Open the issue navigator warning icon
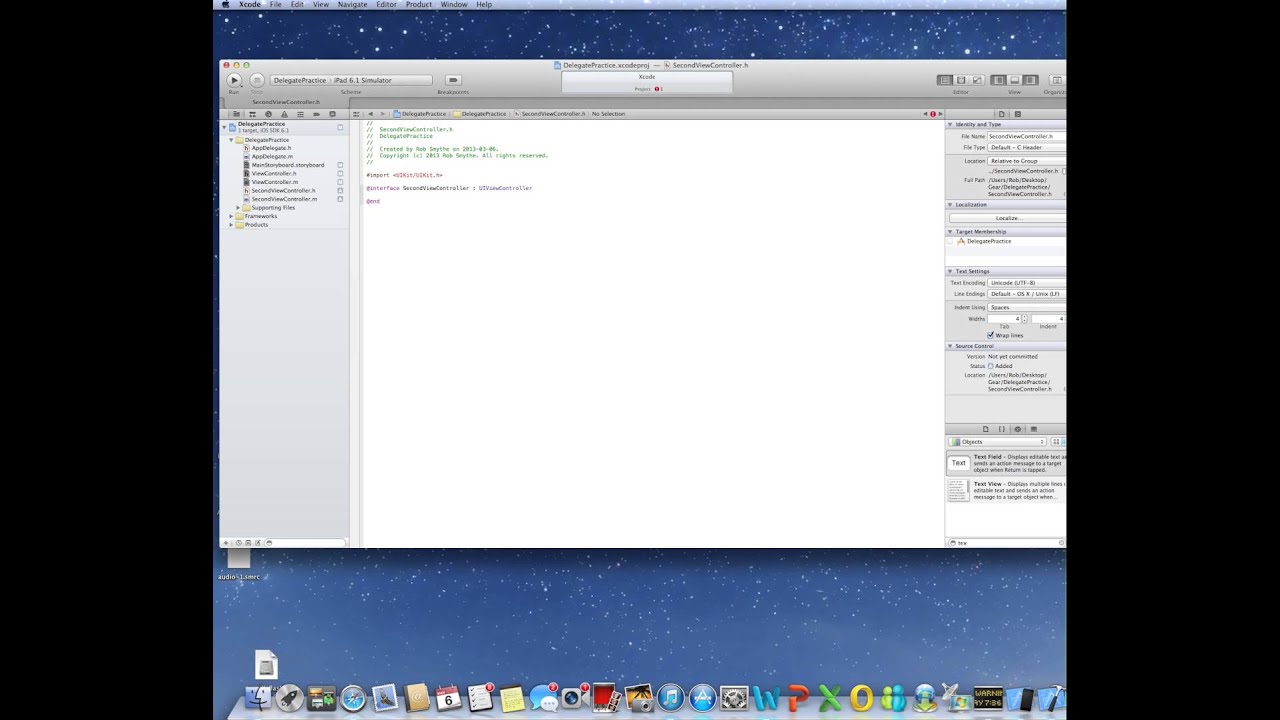Viewport: 1280px width, 720px height. coord(284,114)
